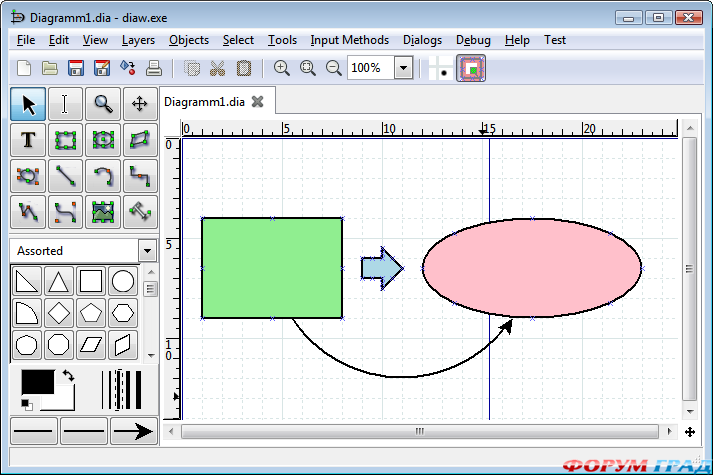
Task: Open the Edit menu
Action: click(x=59, y=40)
